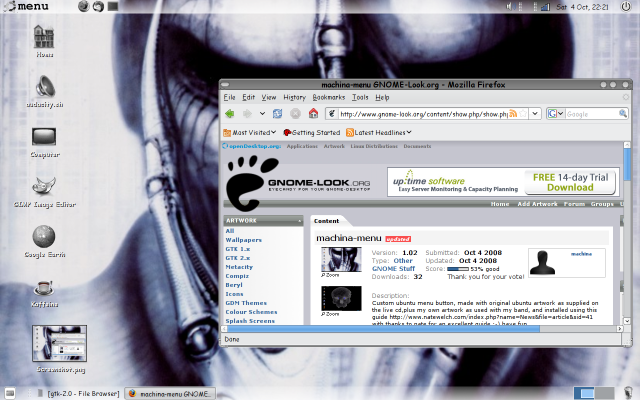Open the View menu in Firefox
The width and height of the screenshot is (640, 400).
point(269,97)
